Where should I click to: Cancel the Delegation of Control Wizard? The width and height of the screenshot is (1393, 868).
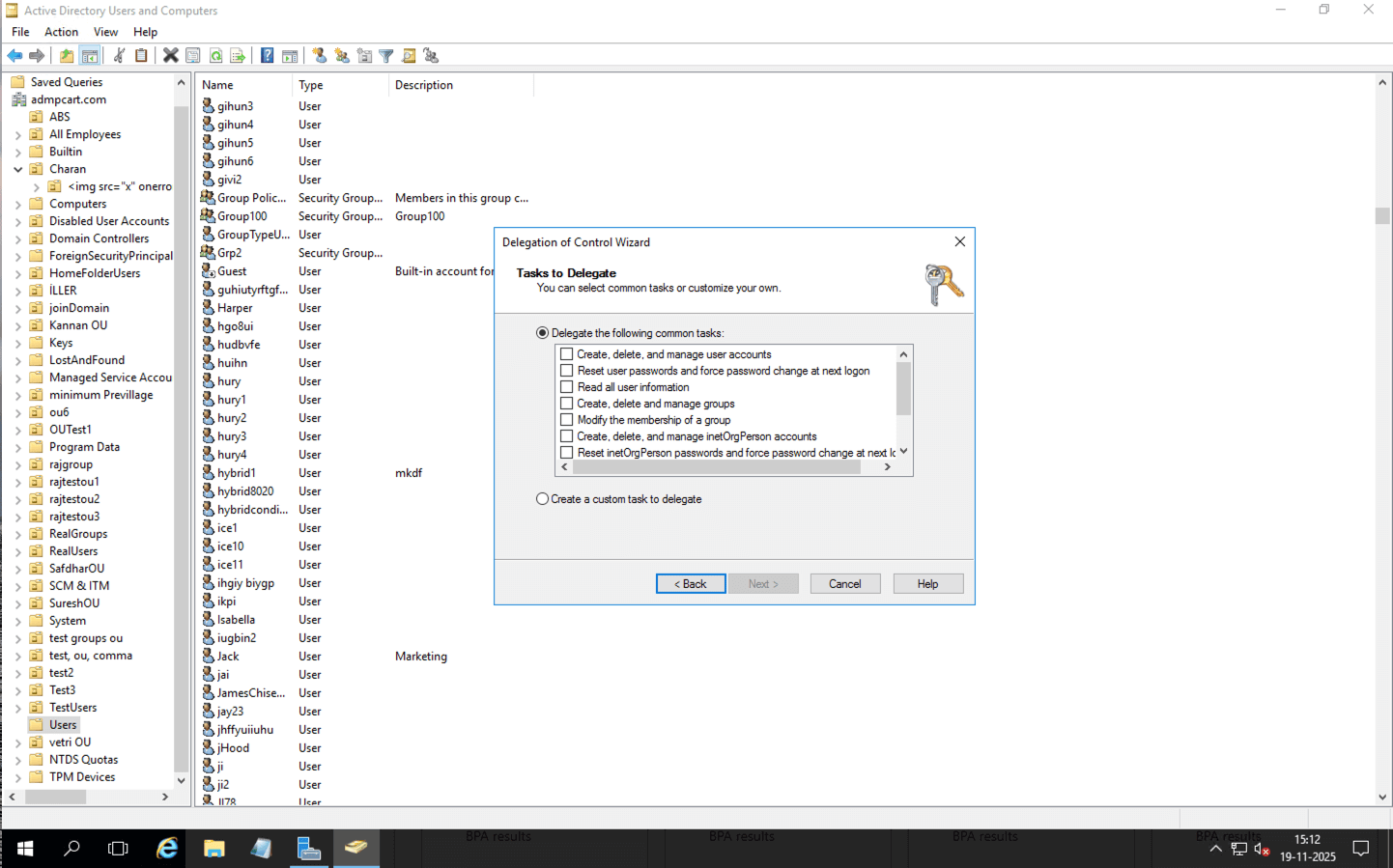(x=845, y=584)
